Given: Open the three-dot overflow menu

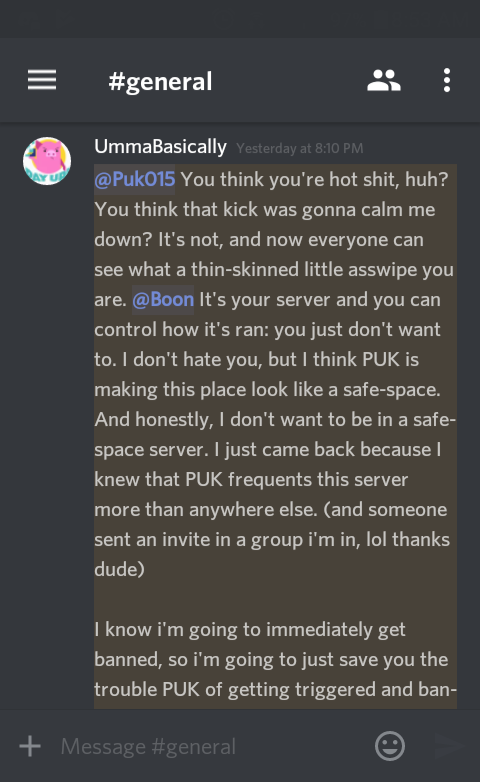Looking at the screenshot, I should coord(447,80).
